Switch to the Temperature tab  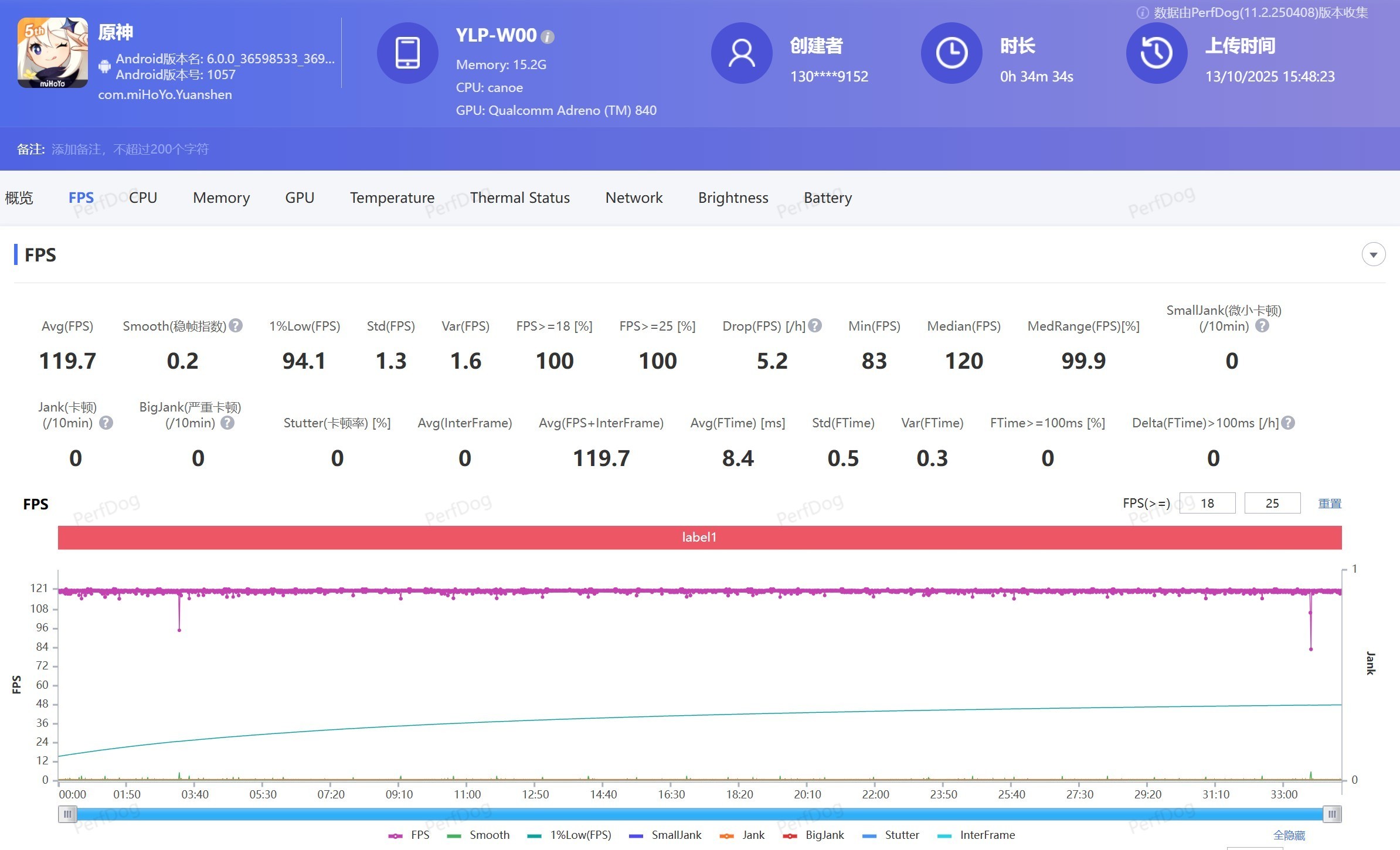coord(392,198)
